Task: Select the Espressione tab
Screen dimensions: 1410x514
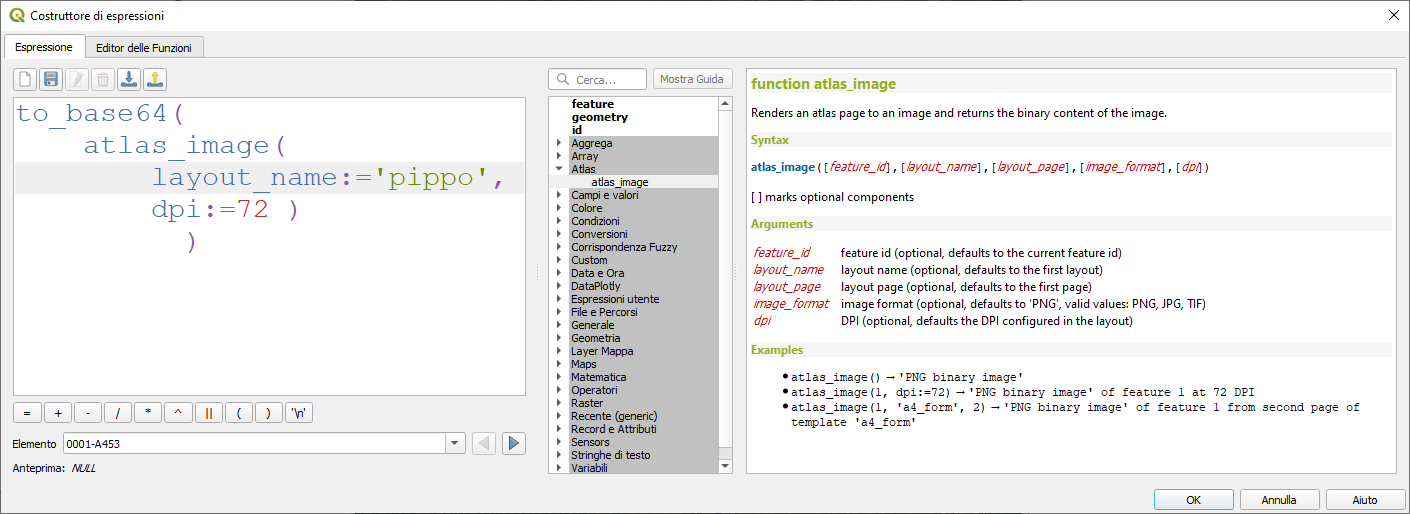Action: coord(43,47)
